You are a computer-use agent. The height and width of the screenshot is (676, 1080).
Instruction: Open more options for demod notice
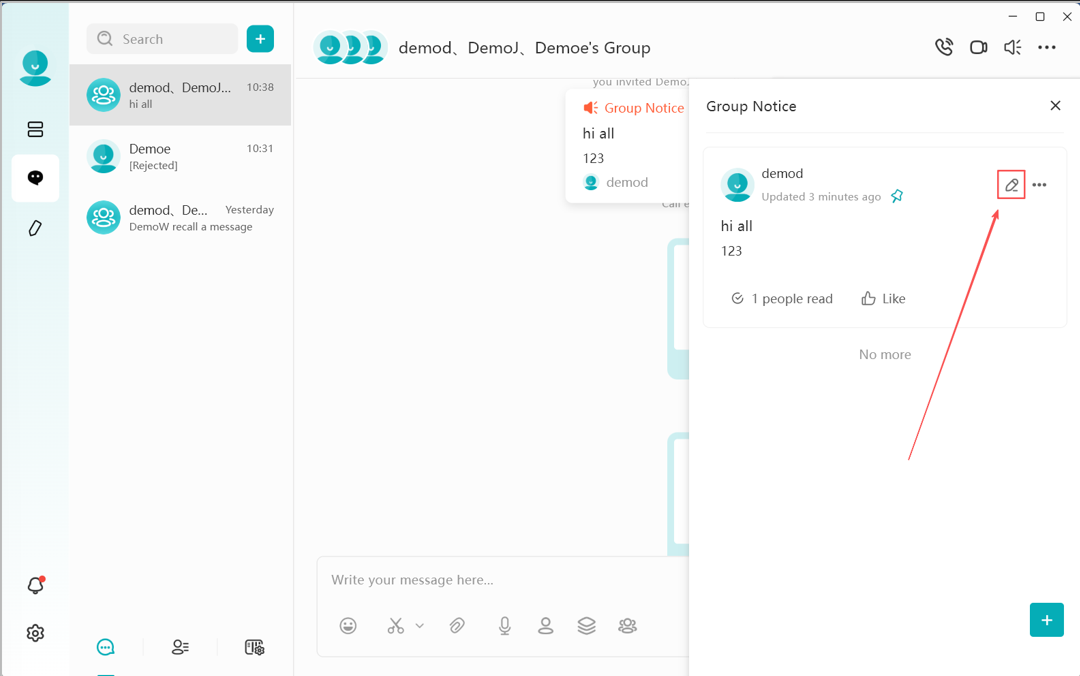click(x=1039, y=185)
